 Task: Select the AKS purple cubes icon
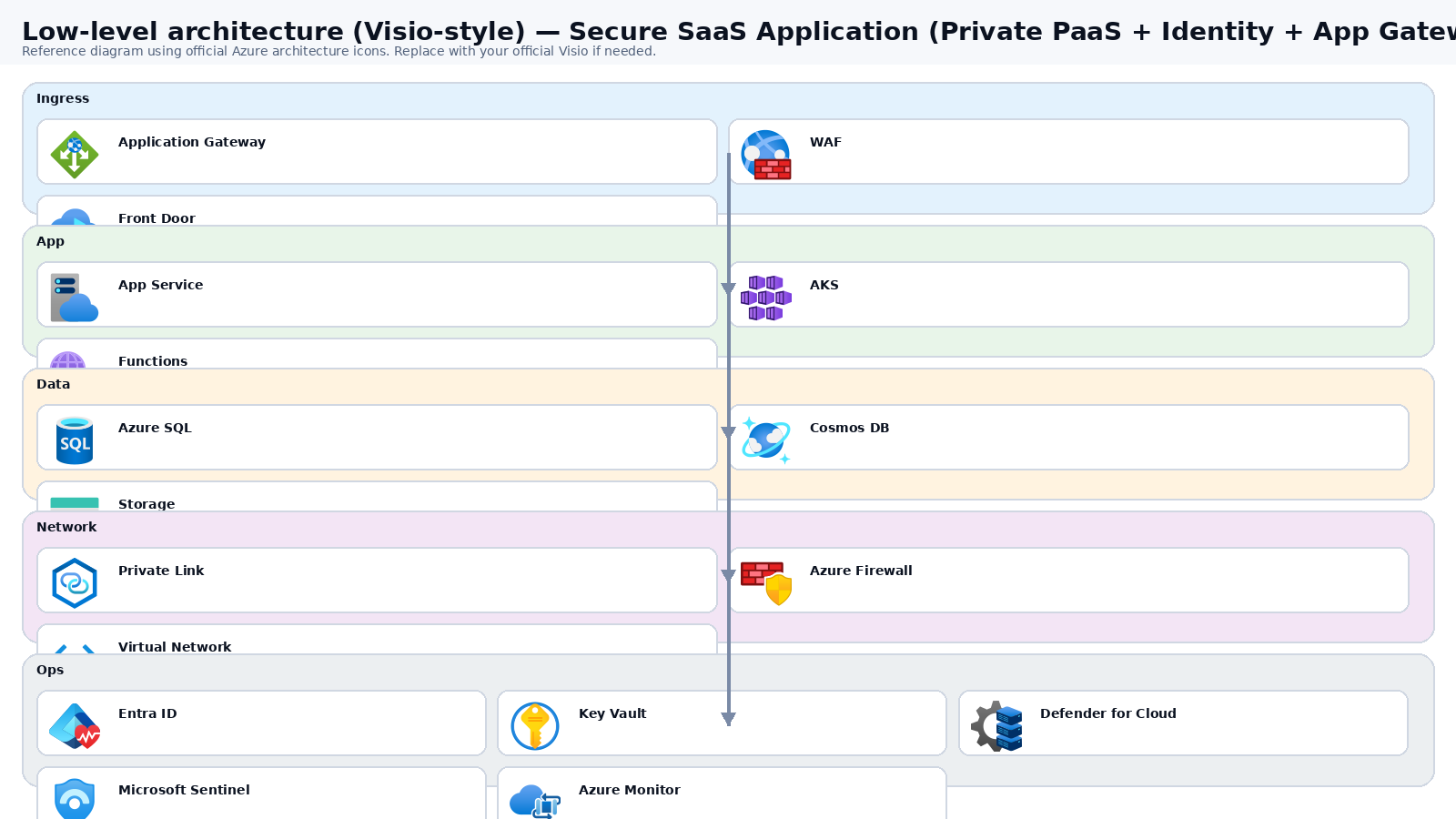[x=766, y=298]
